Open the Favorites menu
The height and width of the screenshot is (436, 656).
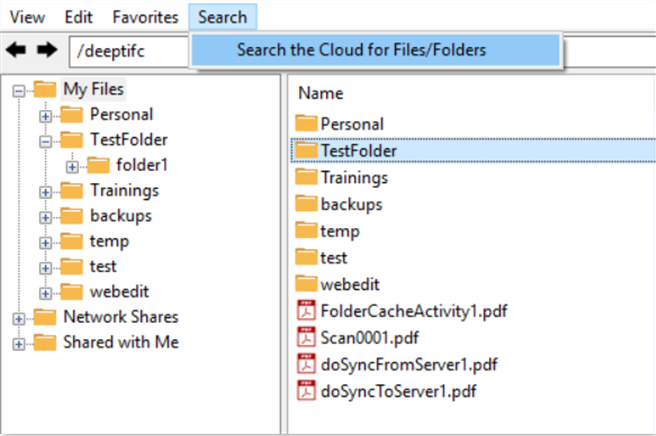(x=145, y=17)
